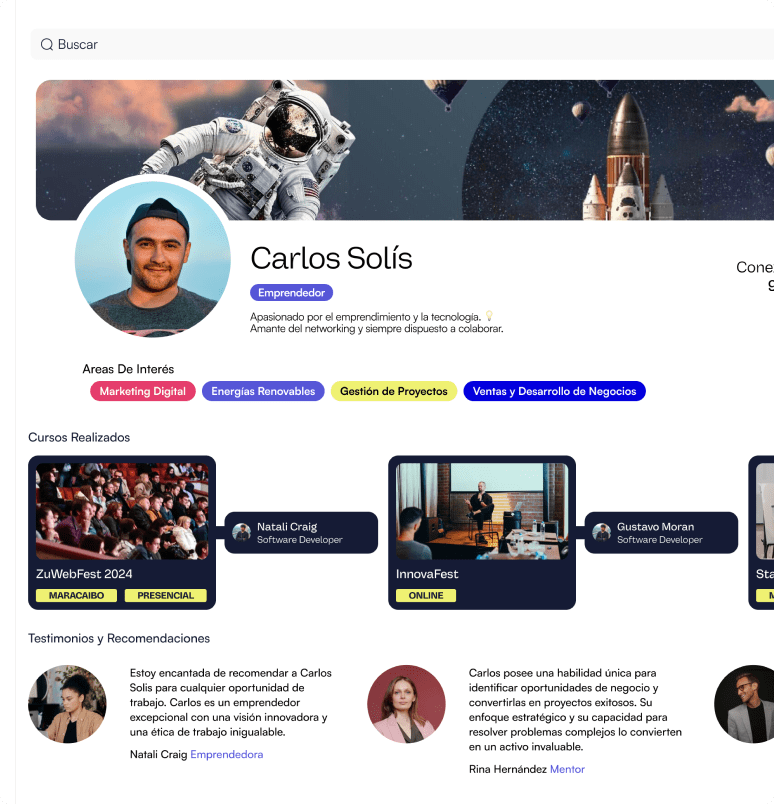Open the ZuWebFest 2024 course image
The image size is (774, 804).
122,511
